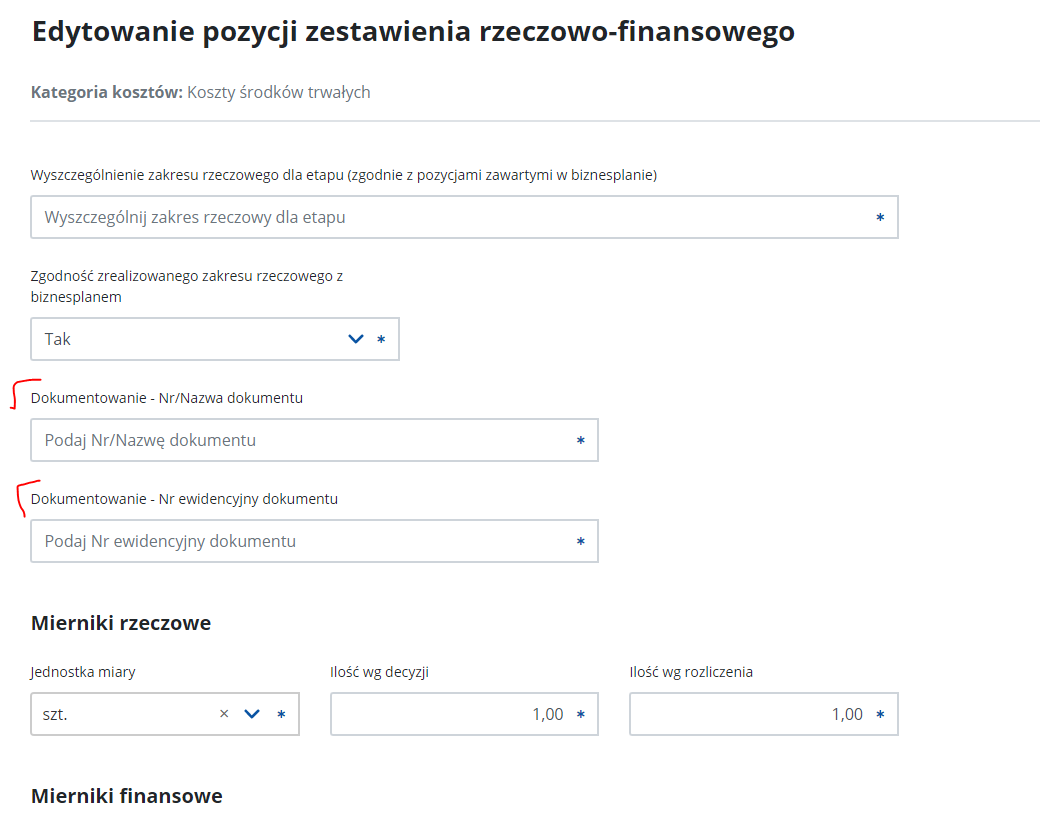The width and height of the screenshot is (1040, 819).
Task: Click the 'Dokumentowanie - Nr/Nazwa dokumentu' label
Action: (167, 397)
